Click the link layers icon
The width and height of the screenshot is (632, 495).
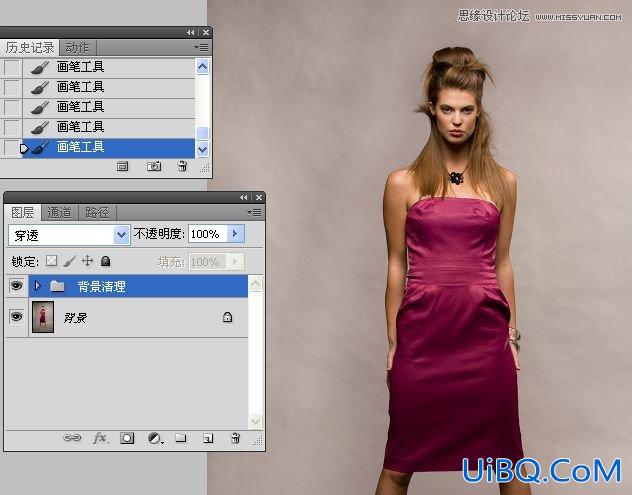(x=72, y=438)
